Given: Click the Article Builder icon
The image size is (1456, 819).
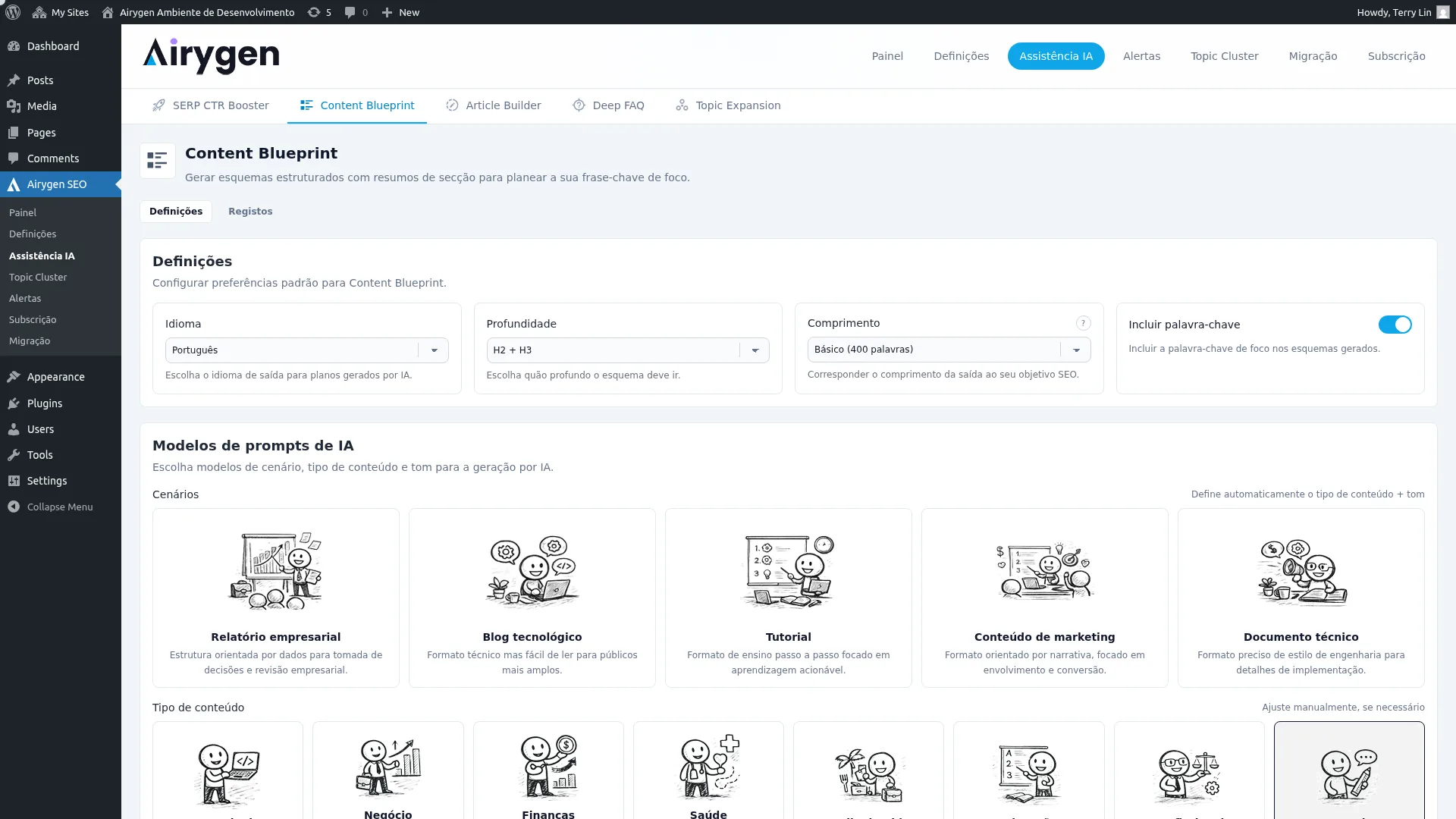Looking at the screenshot, I should pos(452,105).
